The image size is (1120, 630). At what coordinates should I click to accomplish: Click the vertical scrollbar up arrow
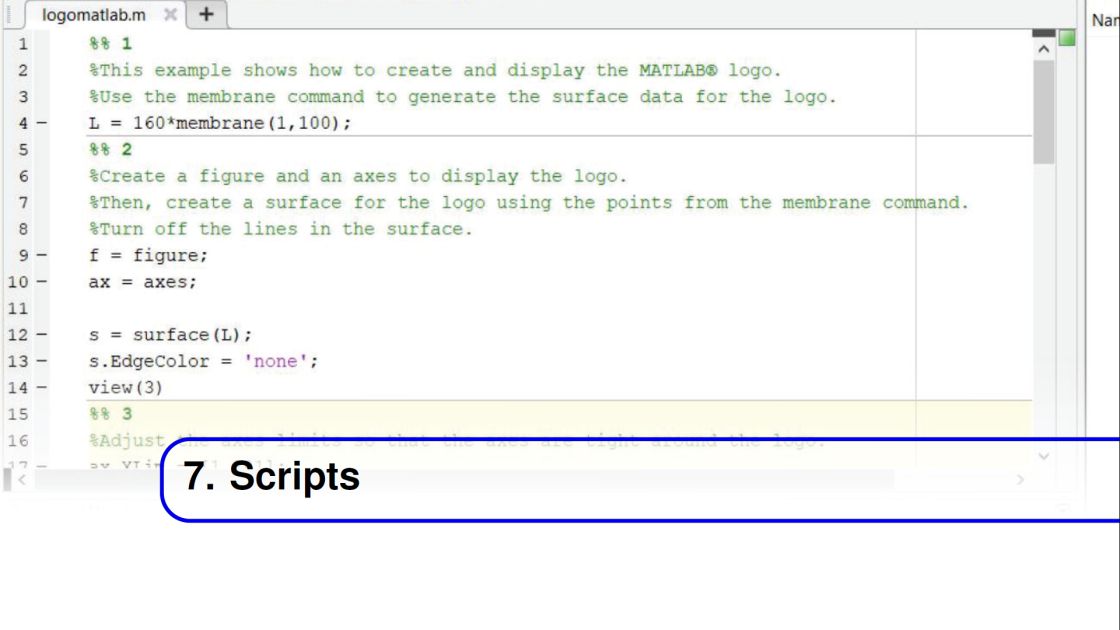tap(1044, 49)
